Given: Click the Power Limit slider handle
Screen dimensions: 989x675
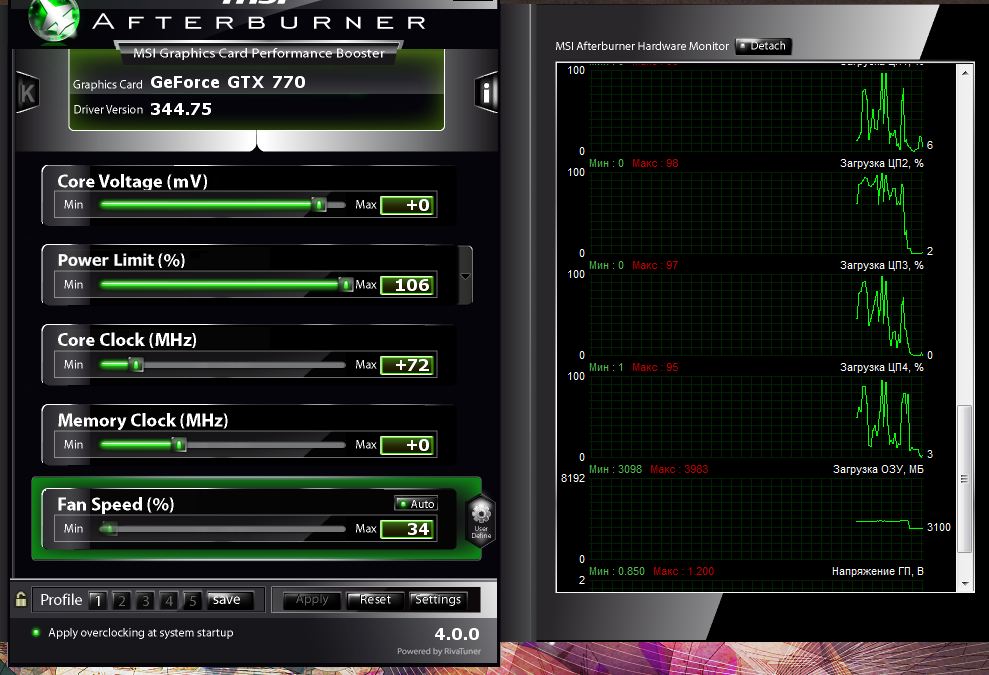Looking at the screenshot, I should click(x=346, y=285).
